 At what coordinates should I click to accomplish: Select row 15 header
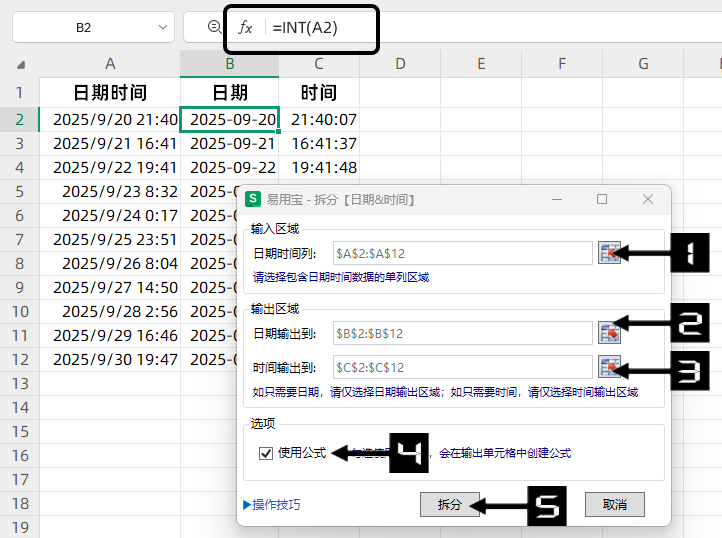point(19,431)
